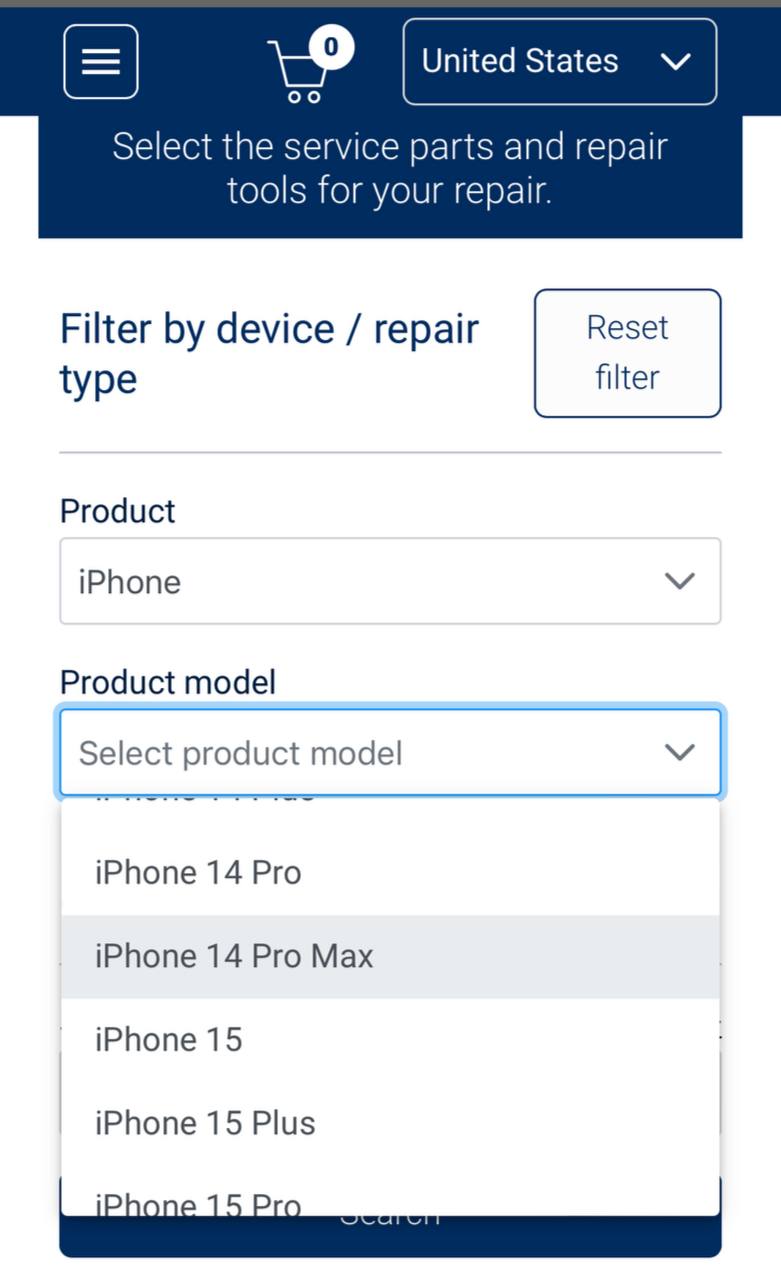Screen dimensions: 781x1280
Task: Open the Product dropdown showing iPhone
Action: point(390,581)
